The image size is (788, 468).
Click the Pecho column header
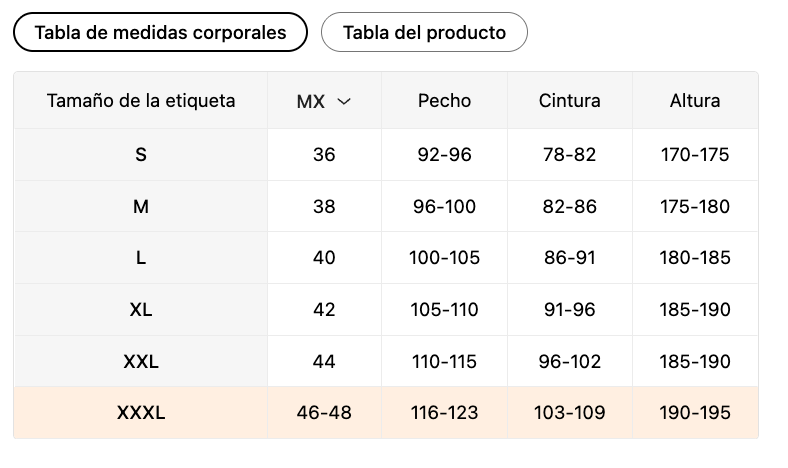tap(444, 101)
